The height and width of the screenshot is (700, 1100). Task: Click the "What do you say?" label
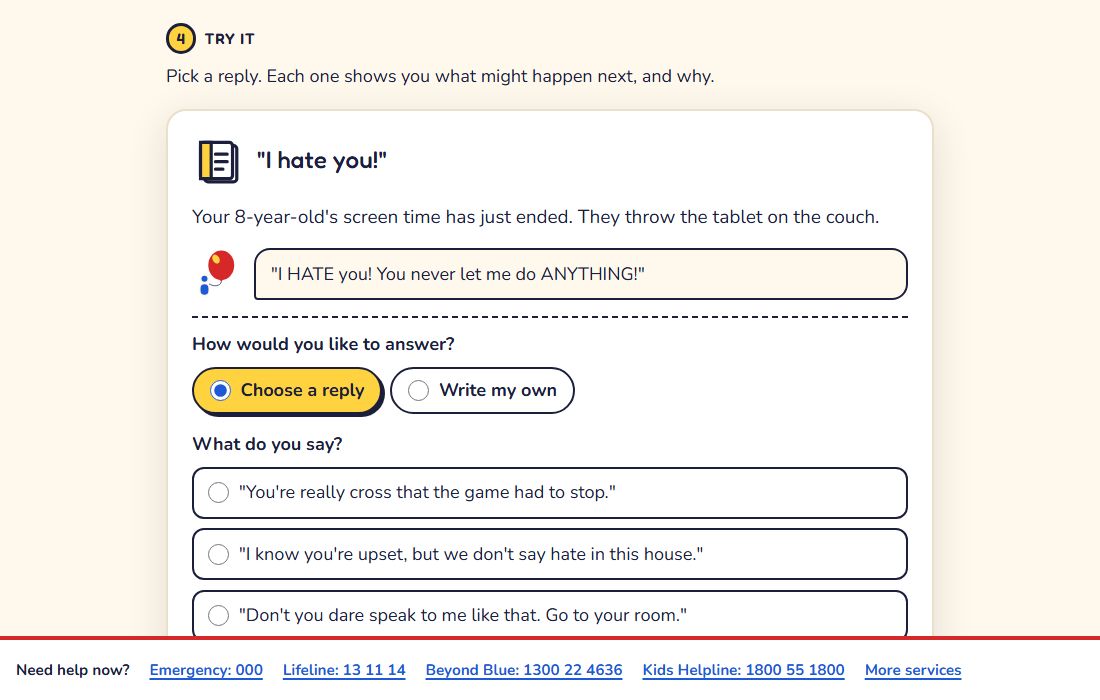[267, 444]
